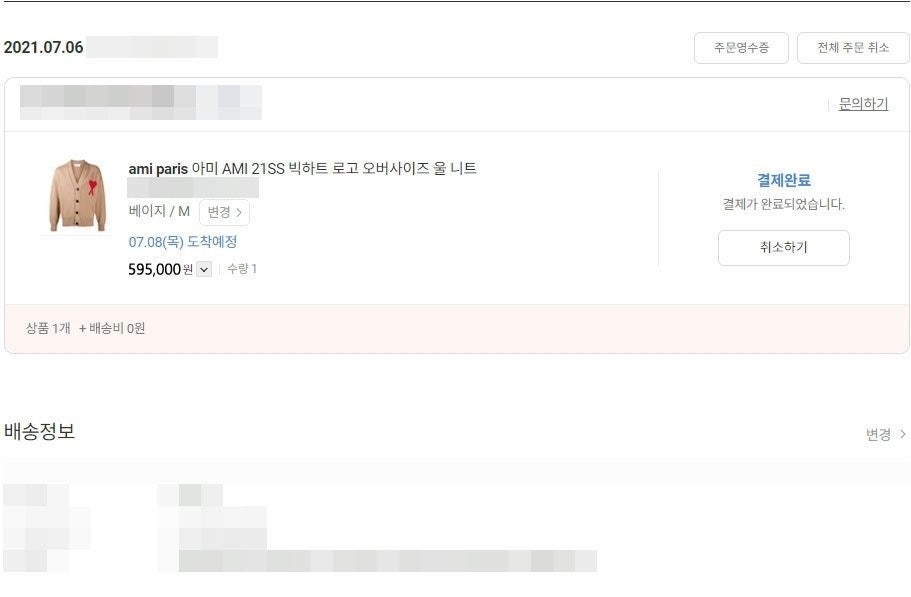911x597 pixels.
Task: Open the beige cardigan product thumbnail
Action: tap(77, 196)
